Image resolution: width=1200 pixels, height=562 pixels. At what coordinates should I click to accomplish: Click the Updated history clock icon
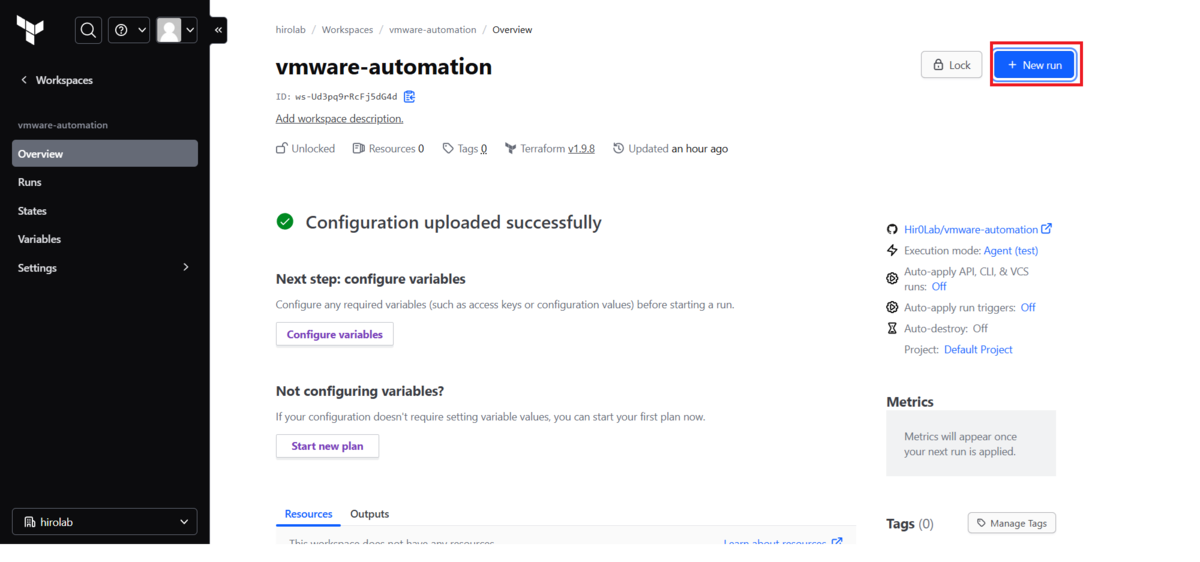tap(619, 149)
